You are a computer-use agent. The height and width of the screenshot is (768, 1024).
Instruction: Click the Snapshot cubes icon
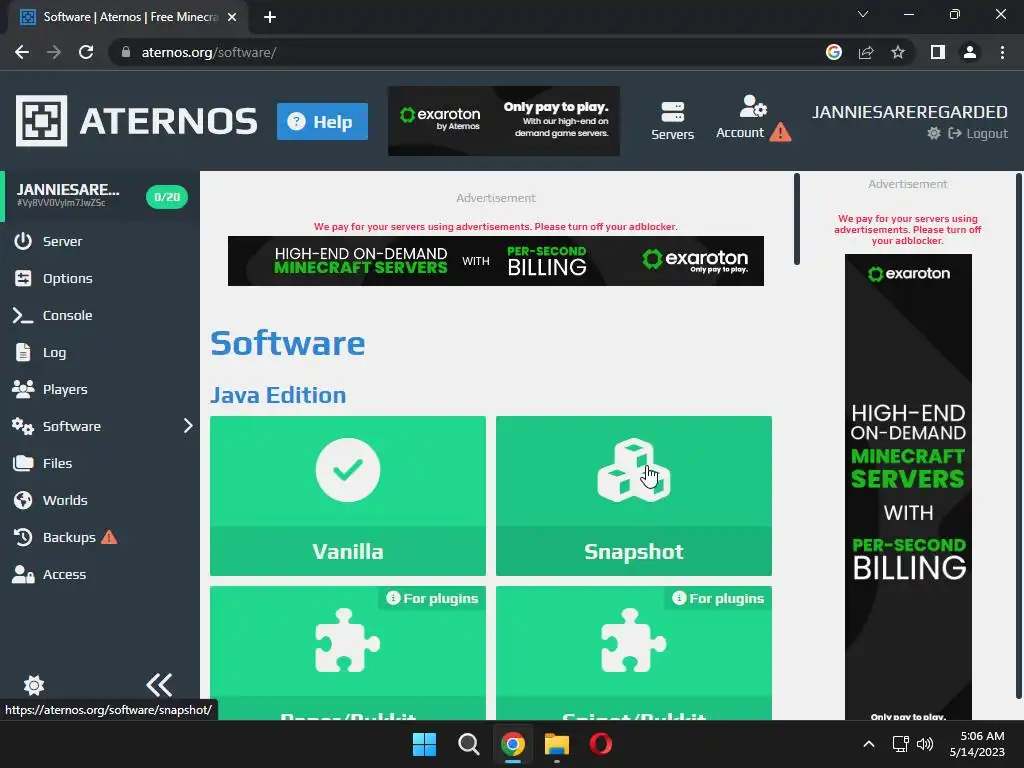[x=633, y=470]
